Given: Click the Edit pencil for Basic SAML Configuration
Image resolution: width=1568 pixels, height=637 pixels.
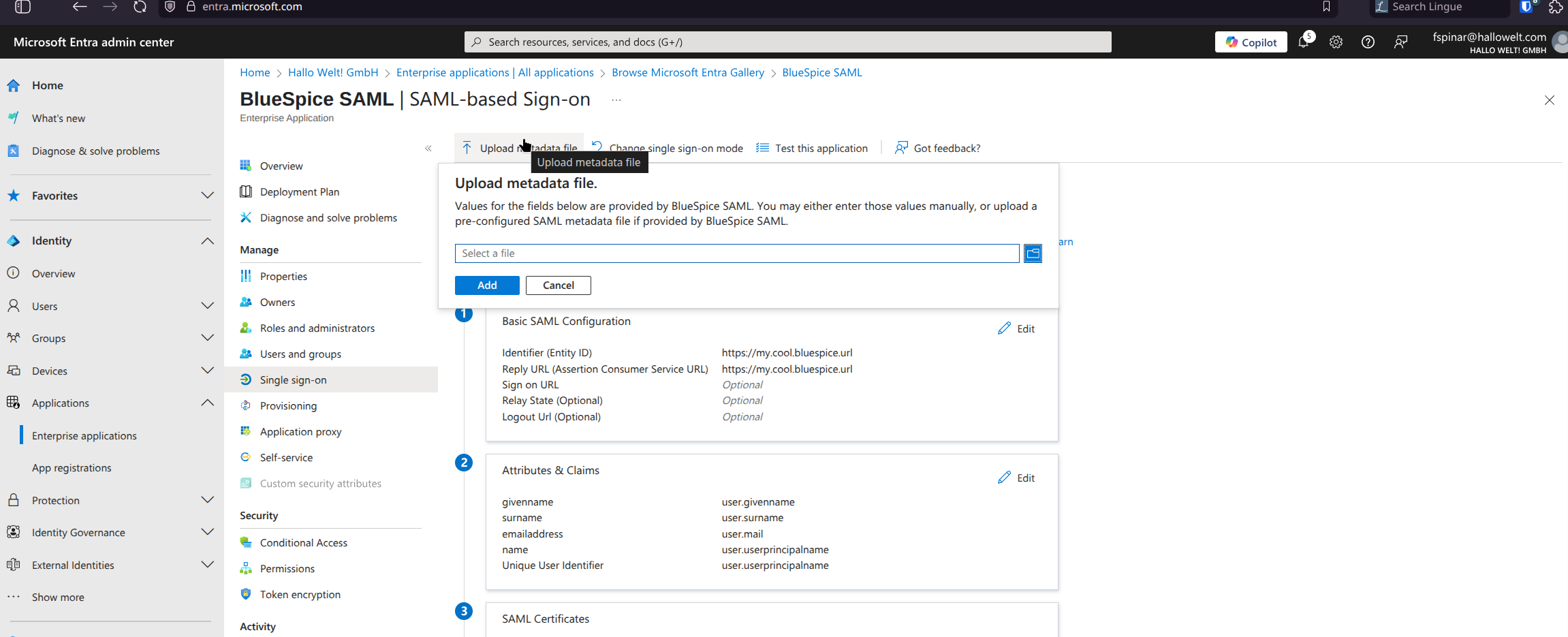Looking at the screenshot, I should click(1016, 328).
